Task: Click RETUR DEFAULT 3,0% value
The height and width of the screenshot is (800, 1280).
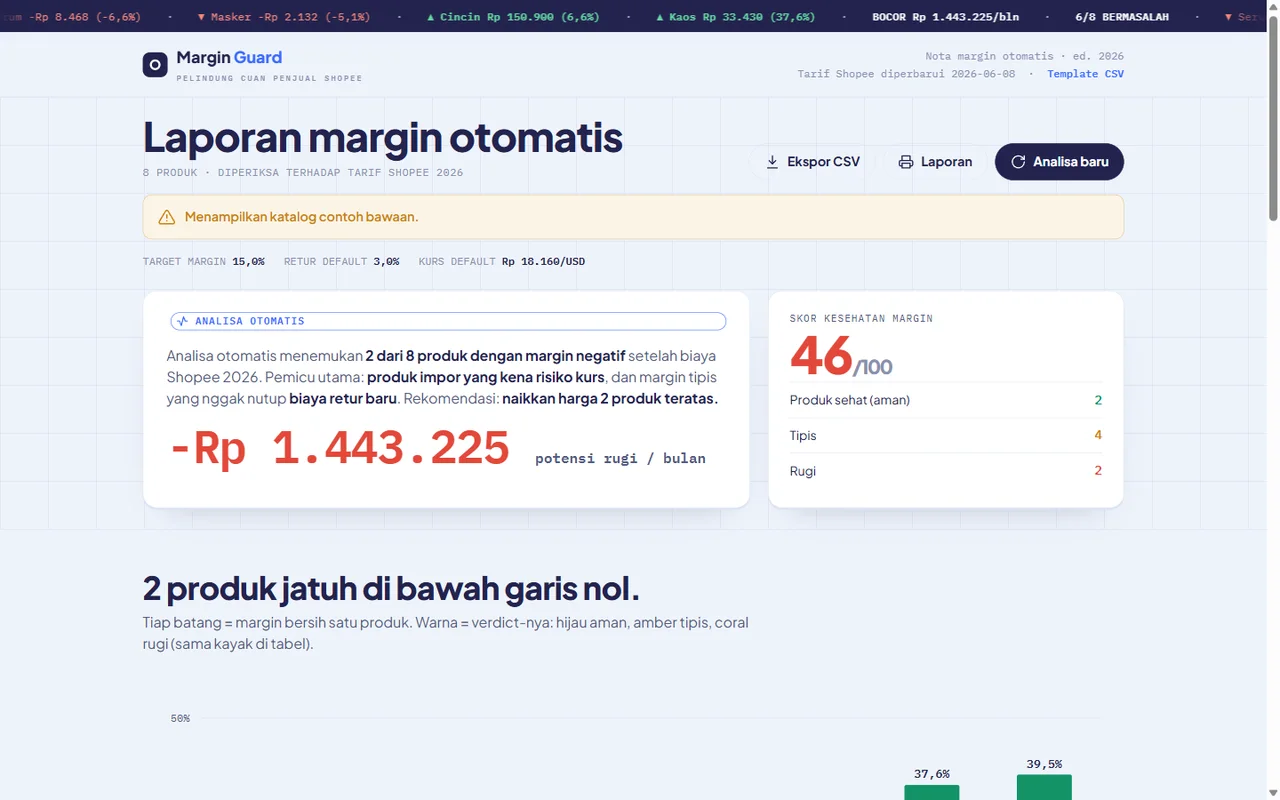Action: [x=386, y=262]
